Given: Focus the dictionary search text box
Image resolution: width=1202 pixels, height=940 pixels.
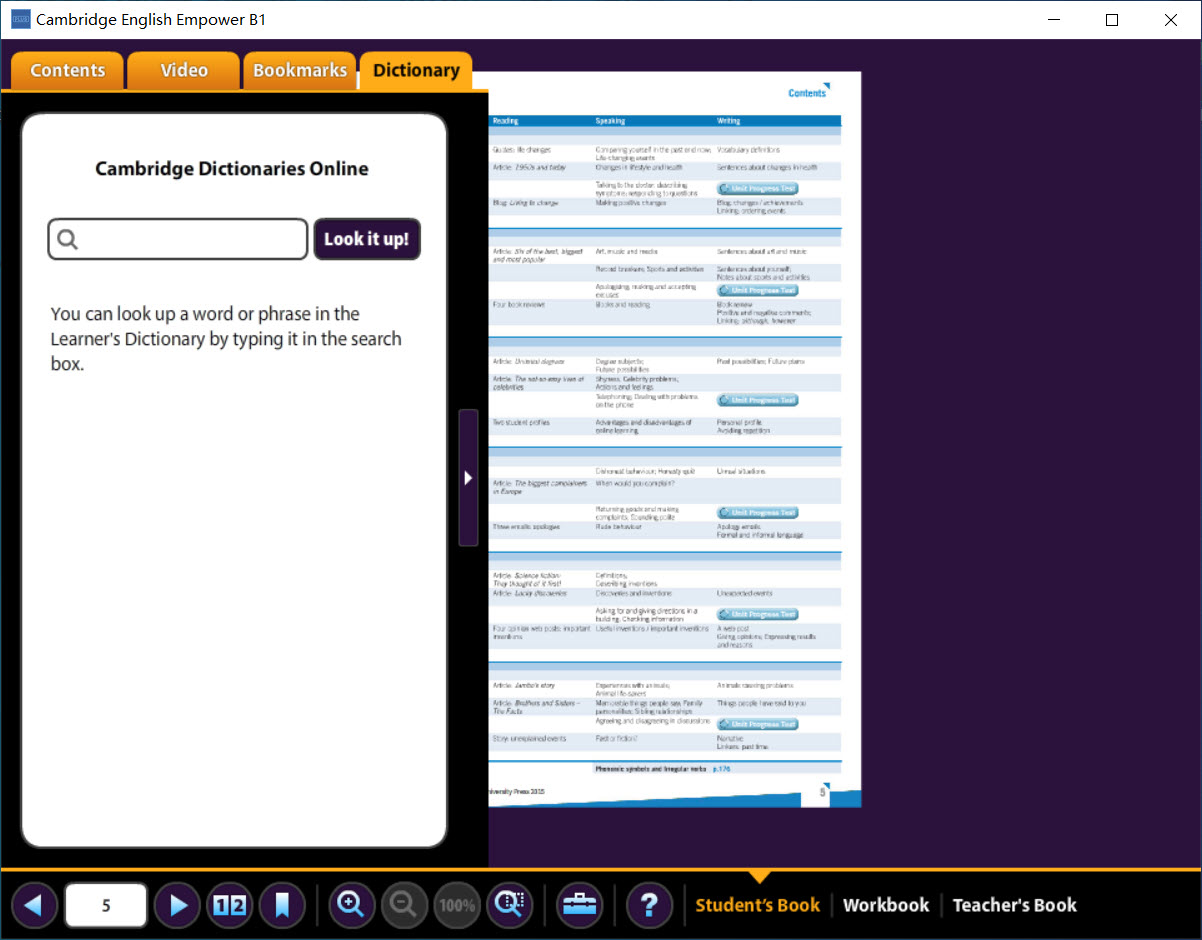Looking at the screenshot, I should tap(178, 239).
